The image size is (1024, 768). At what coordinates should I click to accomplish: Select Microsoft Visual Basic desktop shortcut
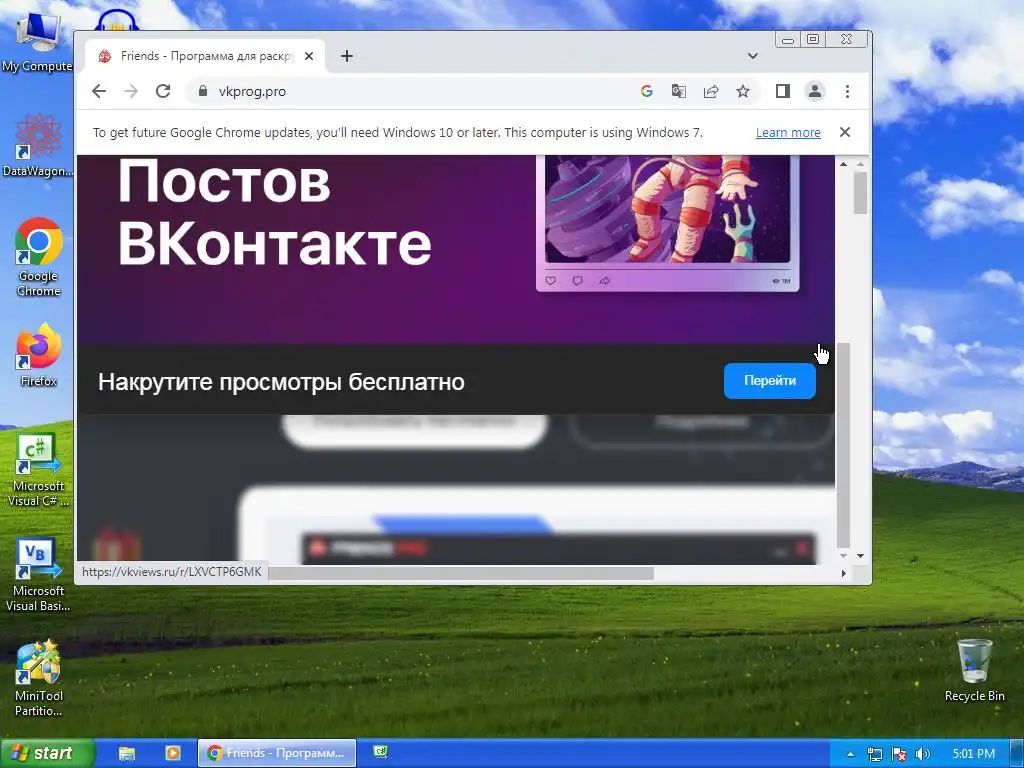(37, 575)
